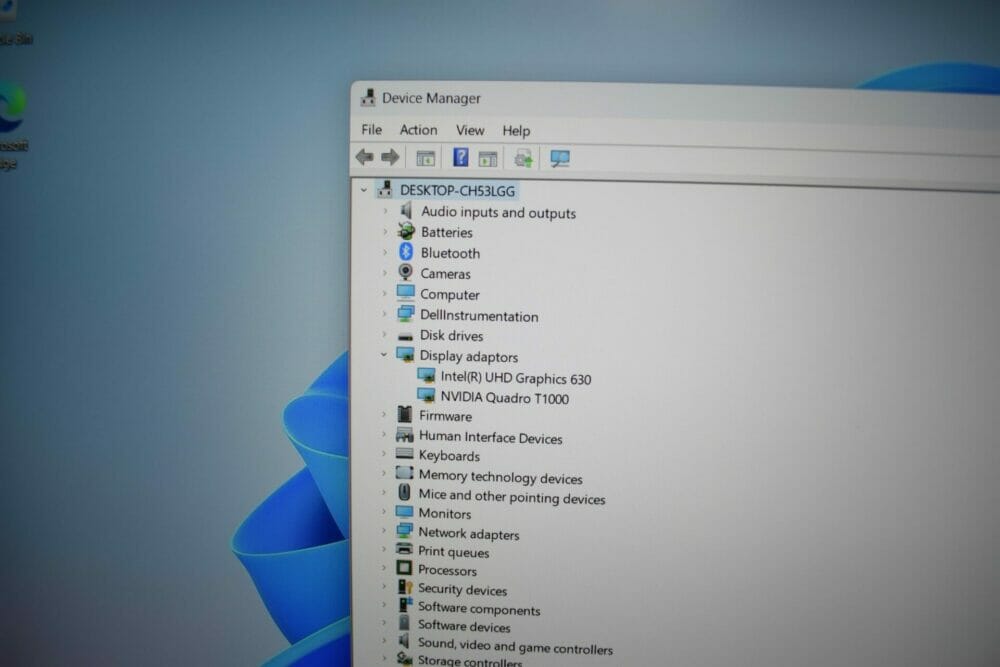The image size is (1000, 667).
Task: Expand the Cameras category arrow
Action: [385, 272]
